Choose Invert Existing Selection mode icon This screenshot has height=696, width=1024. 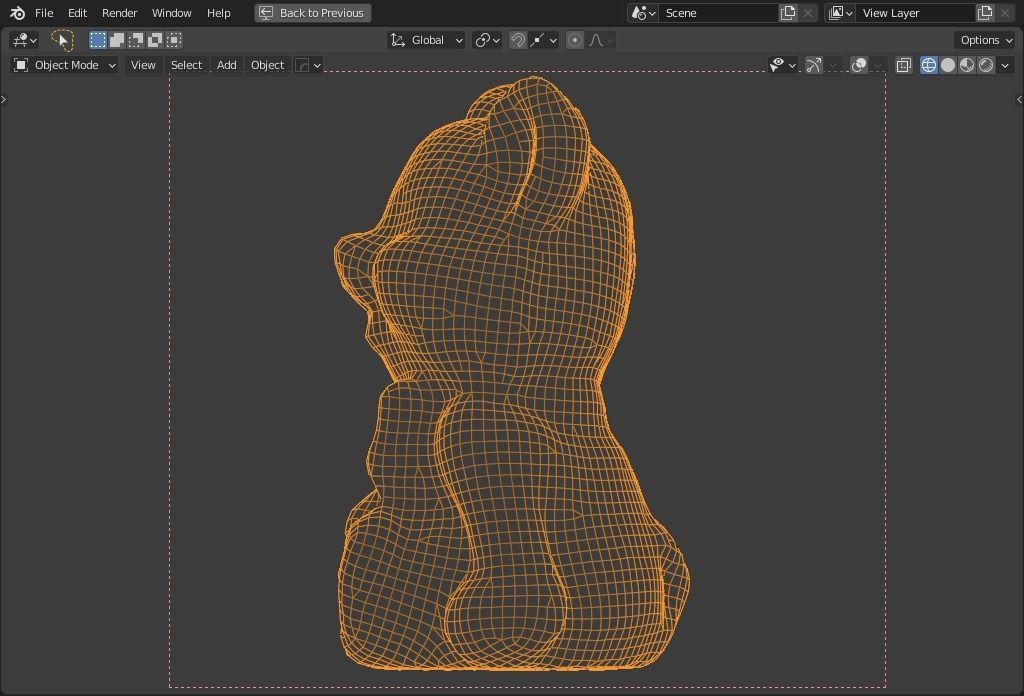(x=155, y=40)
